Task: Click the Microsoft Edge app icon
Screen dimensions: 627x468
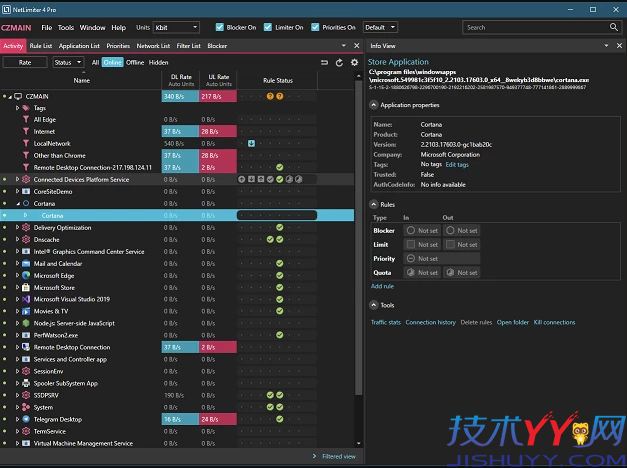Action: click(26, 275)
